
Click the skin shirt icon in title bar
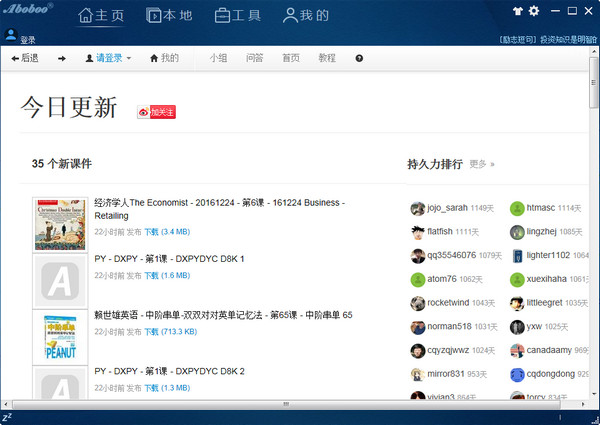point(517,11)
